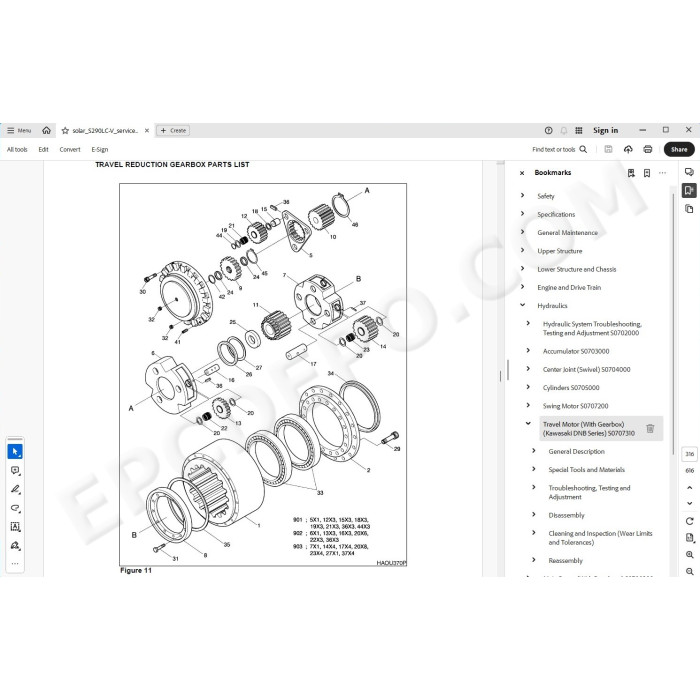Click the Share button
The image size is (700, 700).
click(679, 149)
